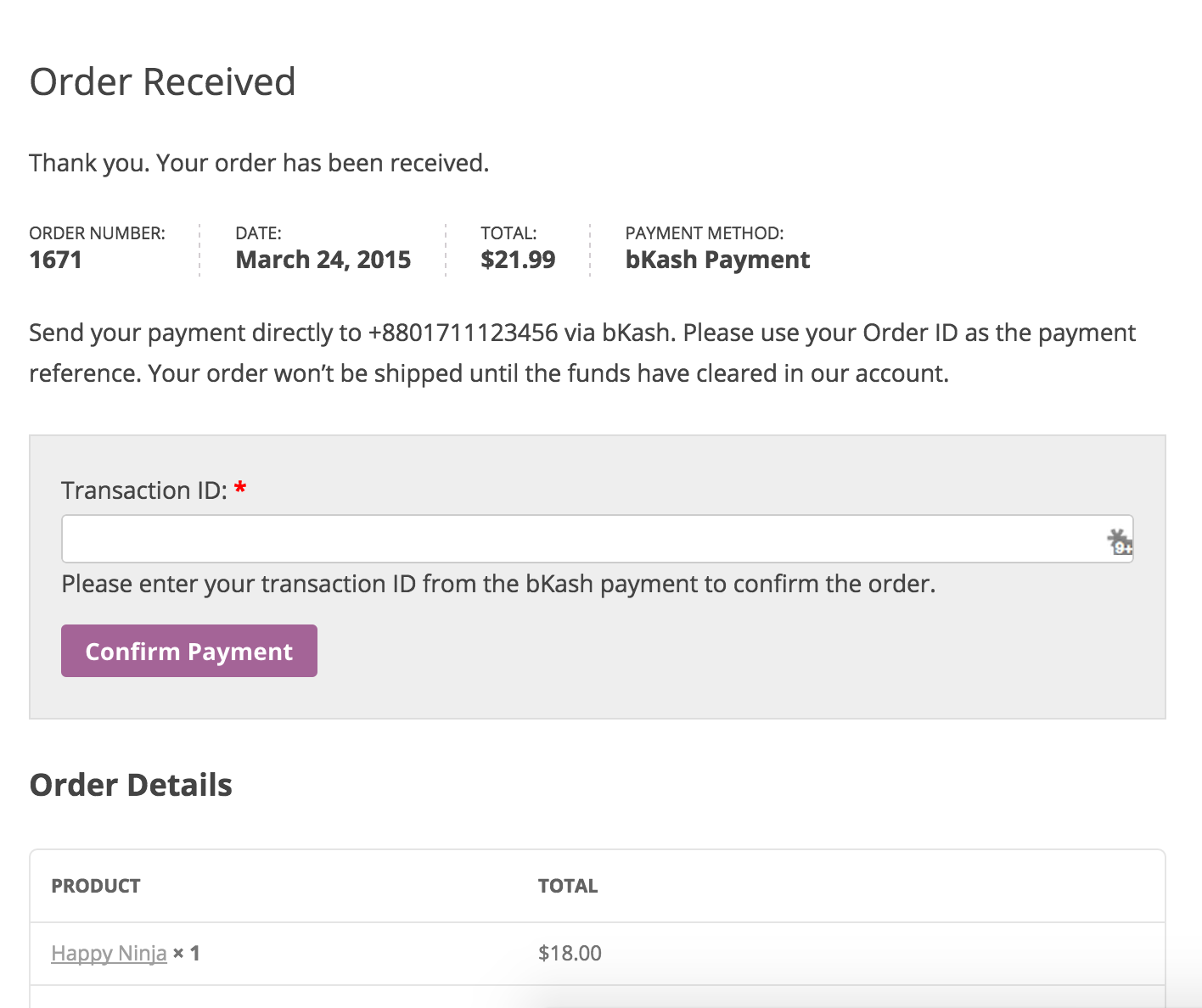
Task: Click the Transaction ID field label
Action: click(x=143, y=490)
